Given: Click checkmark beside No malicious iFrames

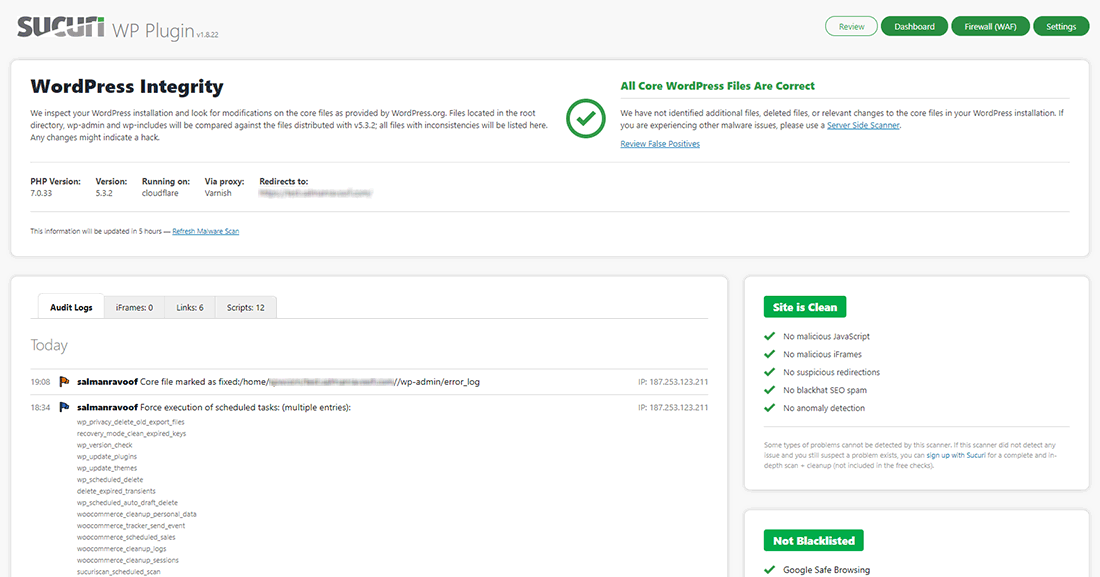Looking at the screenshot, I should click(x=769, y=355).
